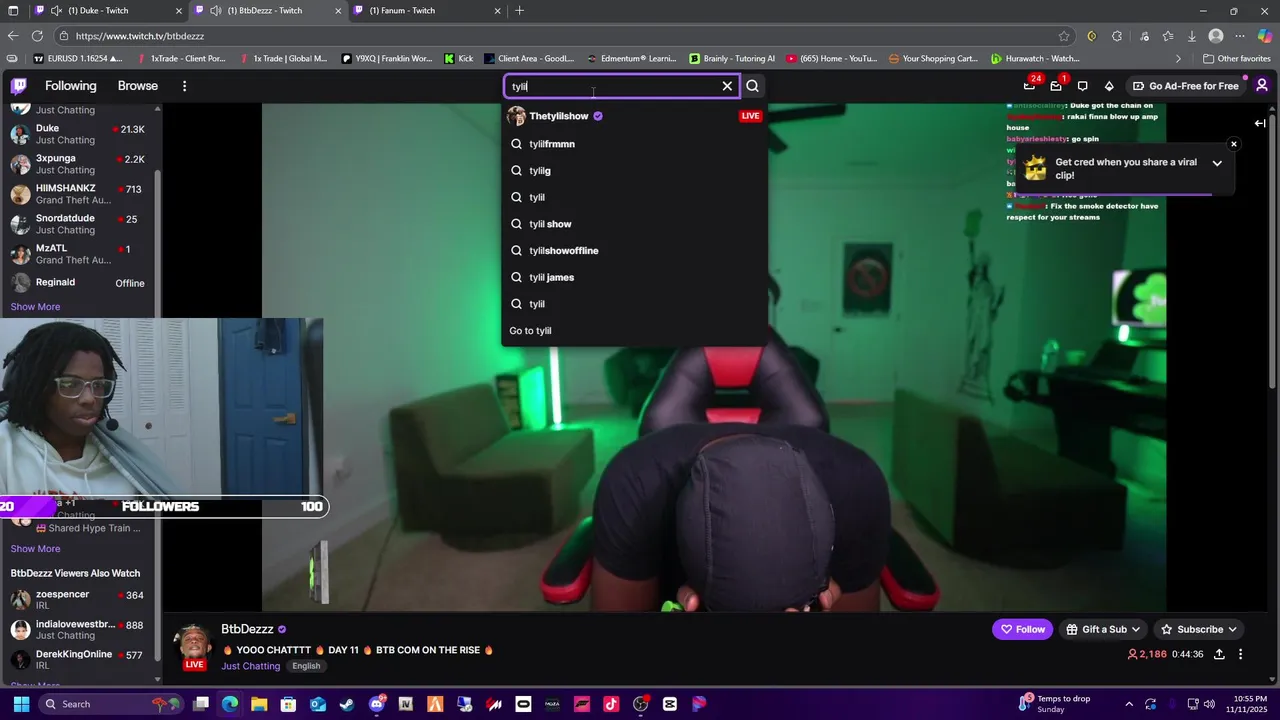
Task: Click Gift a Sub dropdown button
Action: tap(1103, 629)
